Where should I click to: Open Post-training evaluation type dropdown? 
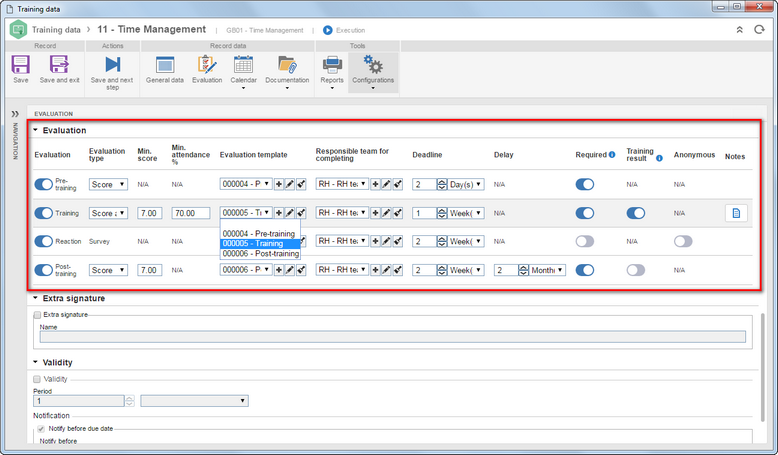pos(108,270)
